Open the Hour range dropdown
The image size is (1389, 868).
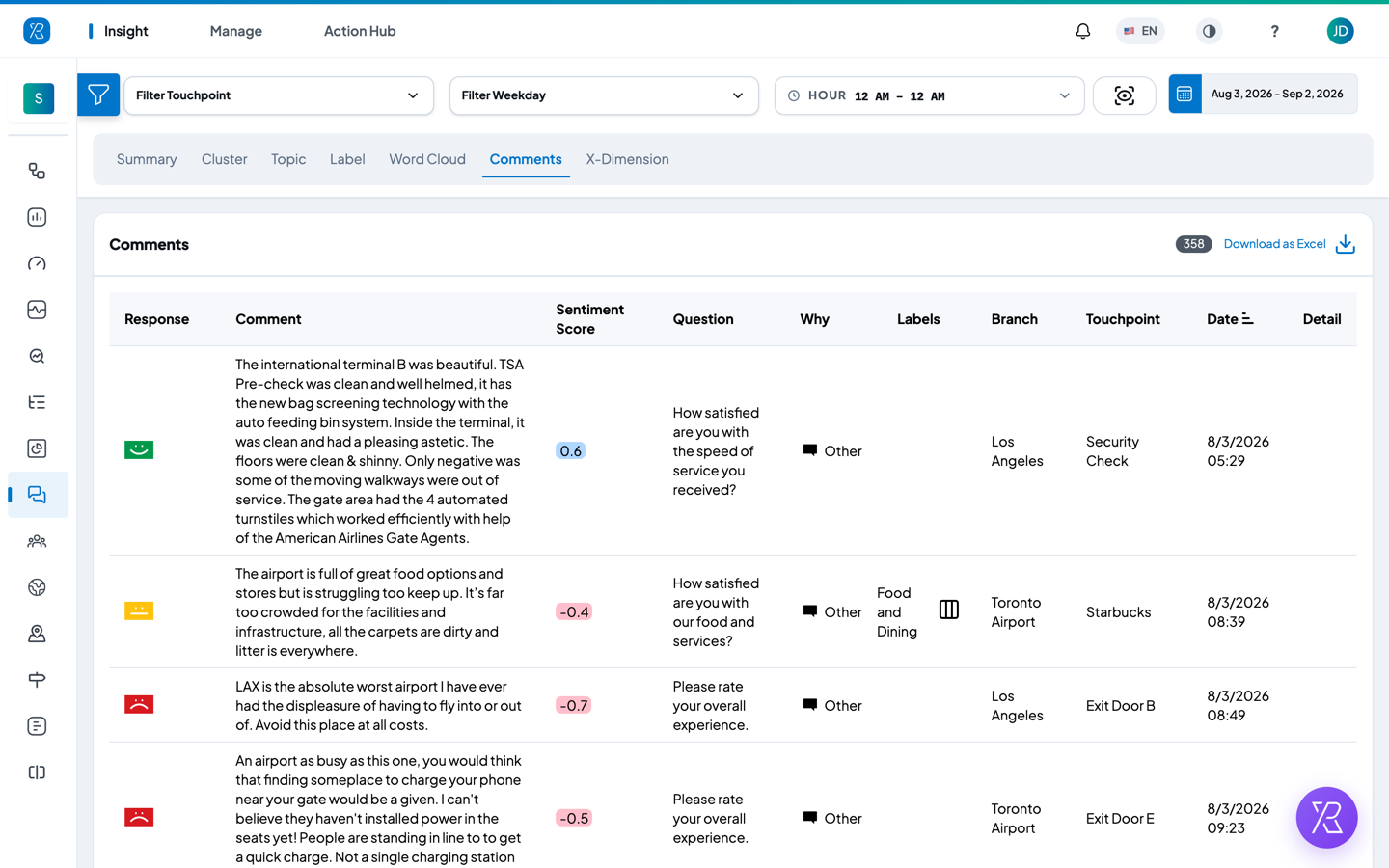[929, 95]
